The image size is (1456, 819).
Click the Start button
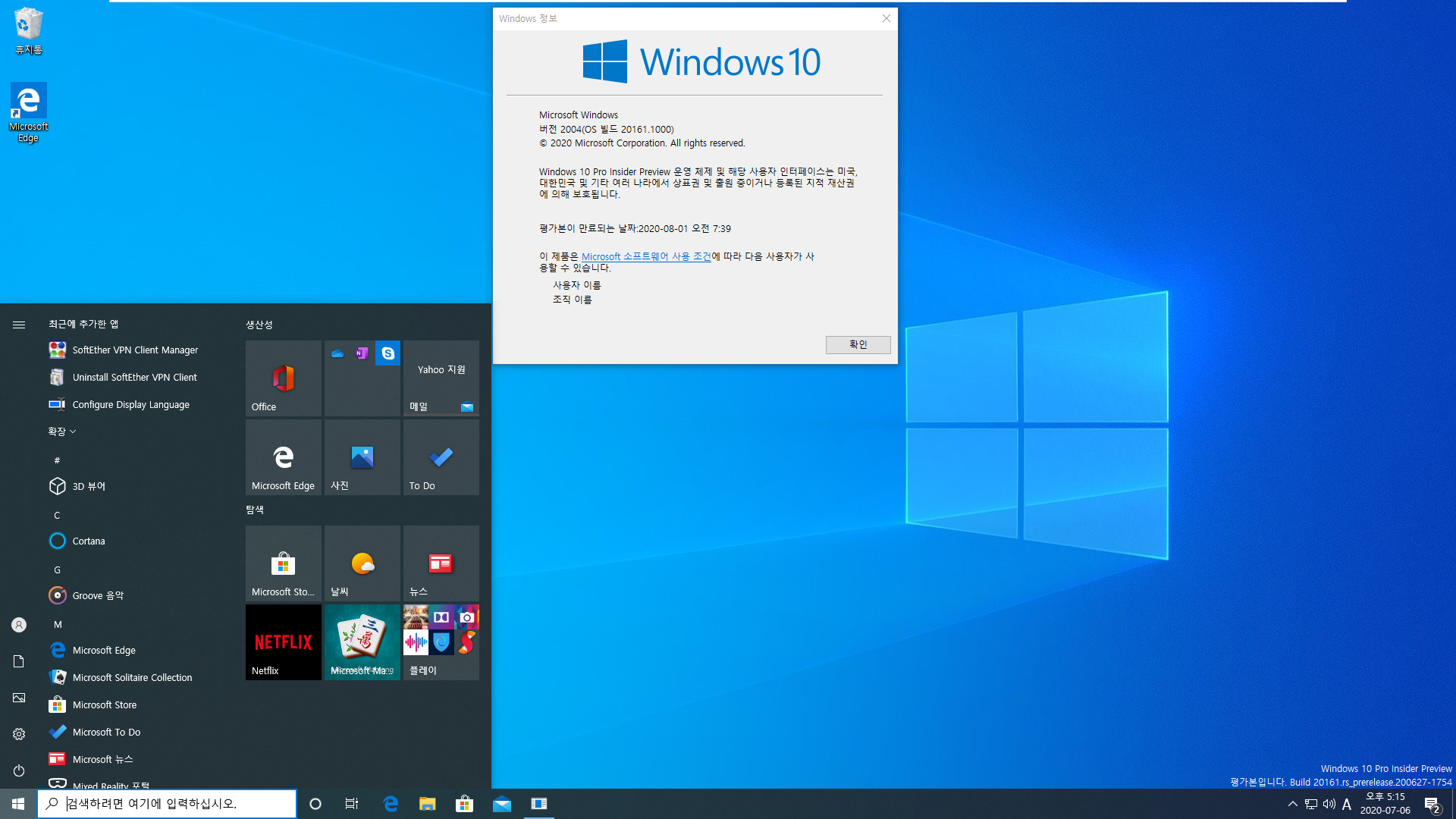pyautogui.click(x=18, y=804)
